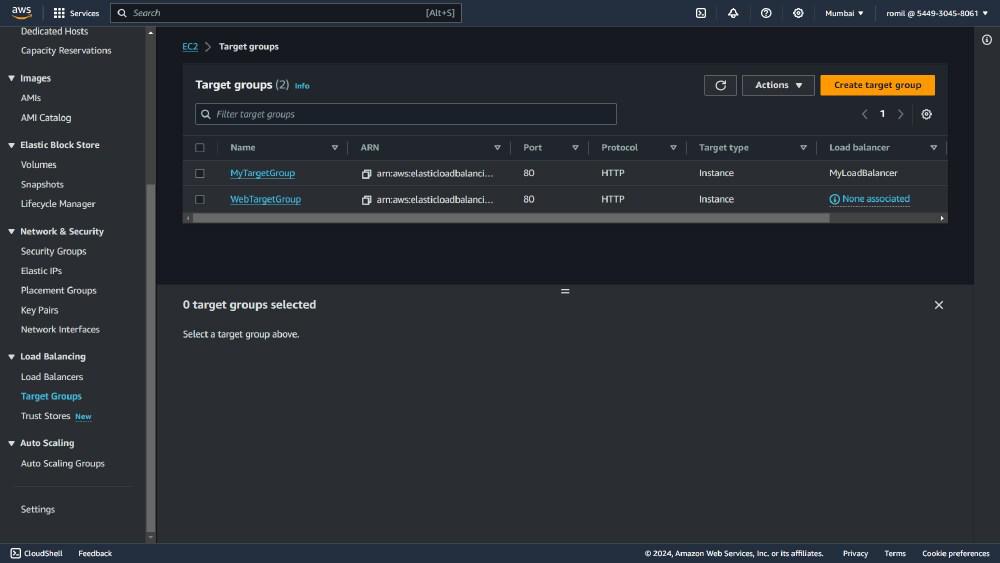Click the None associated info icon

[834, 200]
